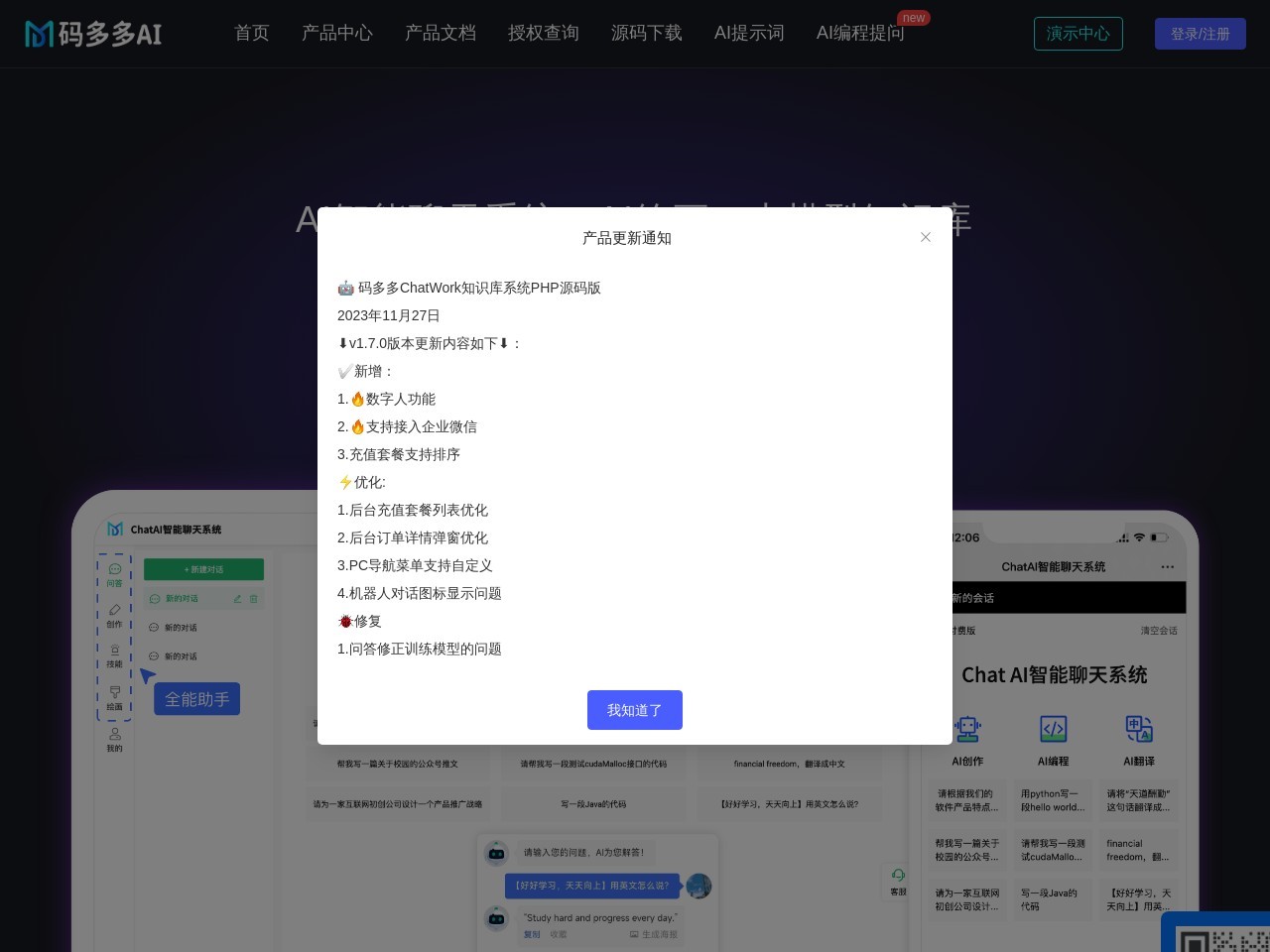Screen dimensions: 1270x952
Task: Open 授权查询 in the navigation bar
Action: (544, 34)
